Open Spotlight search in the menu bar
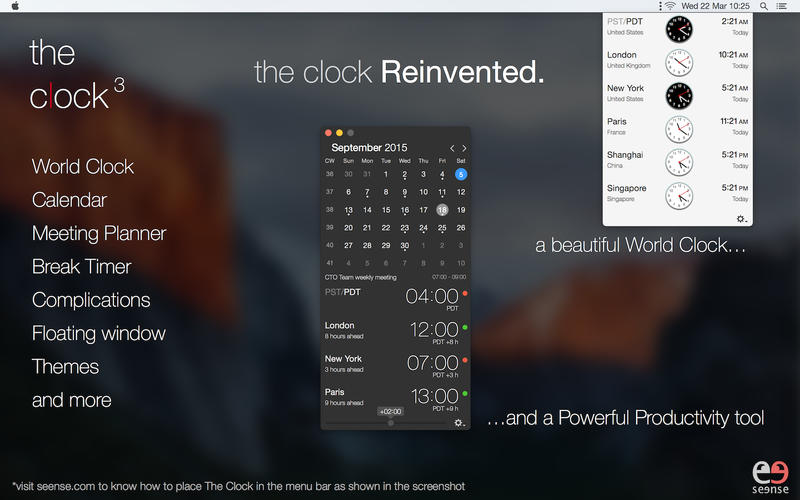The width and height of the screenshot is (800, 500). (x=764, y=6)
